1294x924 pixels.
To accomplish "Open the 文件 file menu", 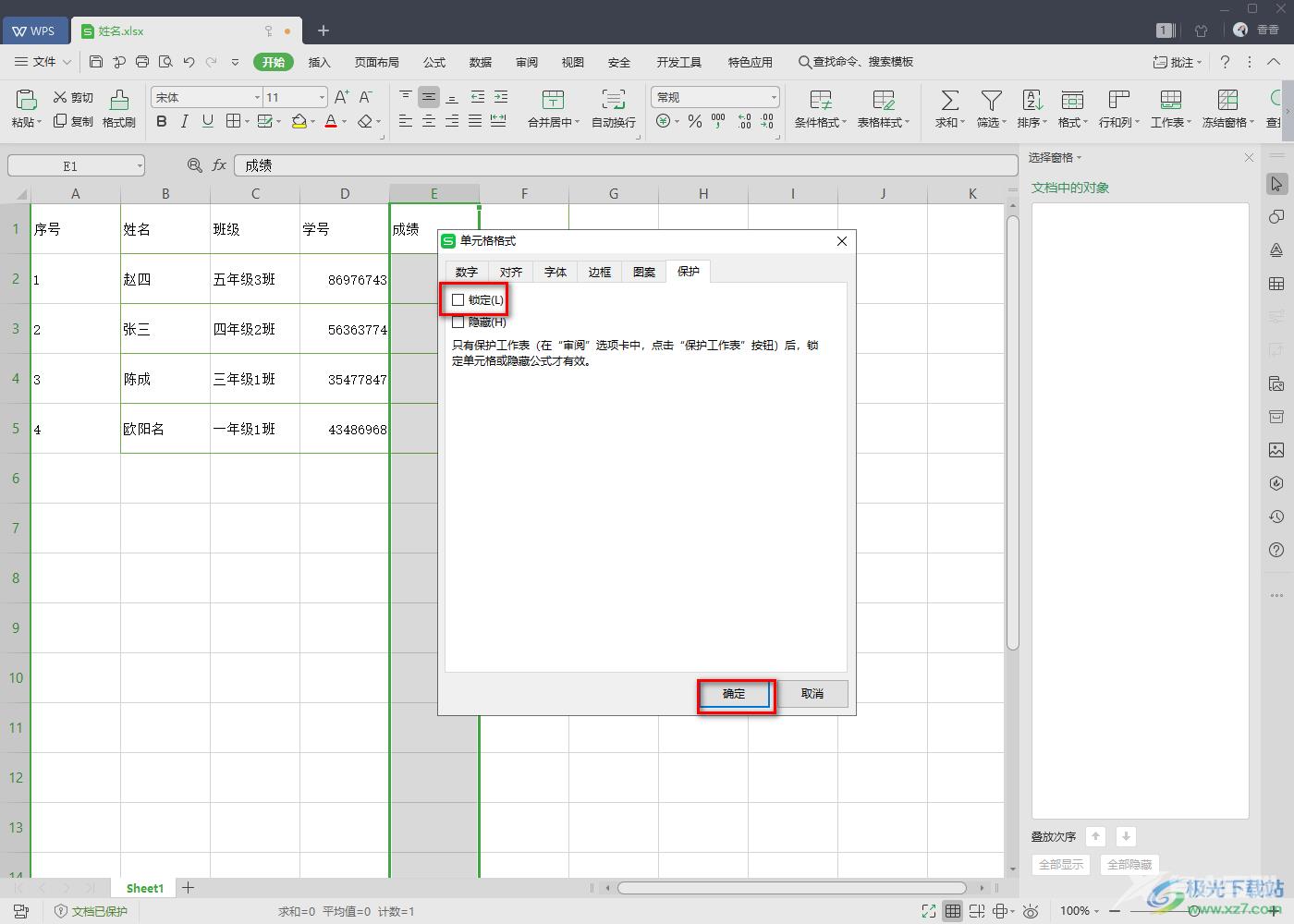I will [43, 62].
